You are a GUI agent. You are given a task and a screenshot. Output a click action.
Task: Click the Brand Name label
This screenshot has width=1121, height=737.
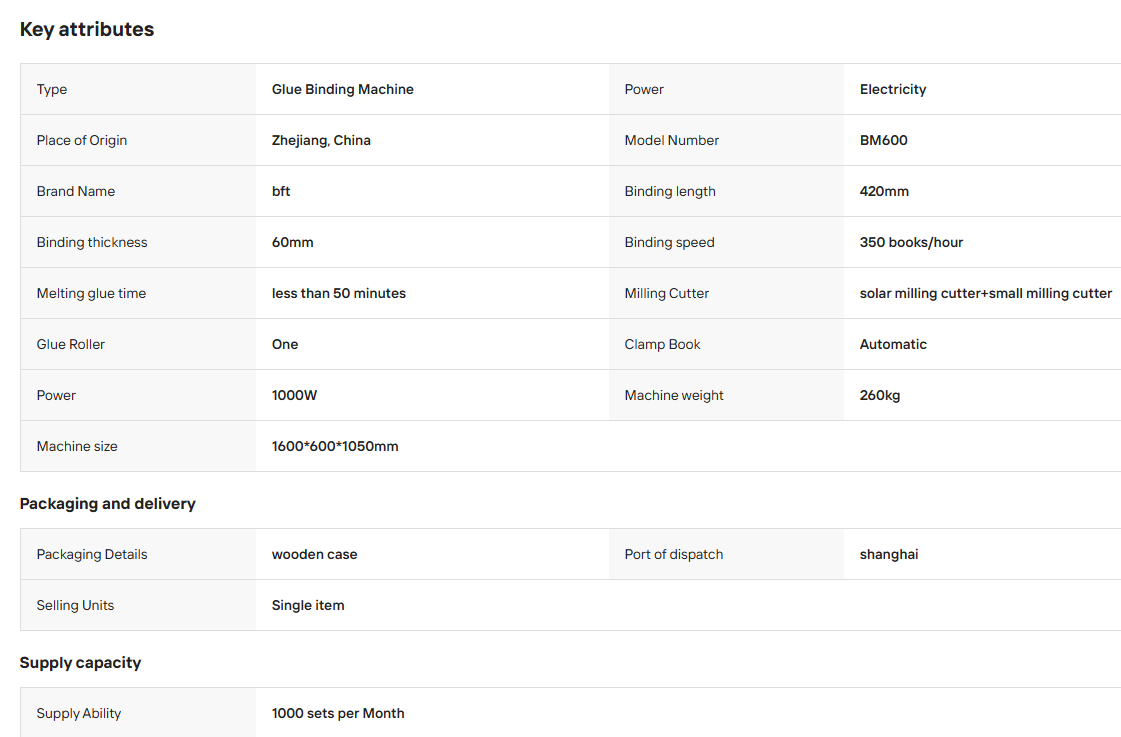click(x=76, y=192)
